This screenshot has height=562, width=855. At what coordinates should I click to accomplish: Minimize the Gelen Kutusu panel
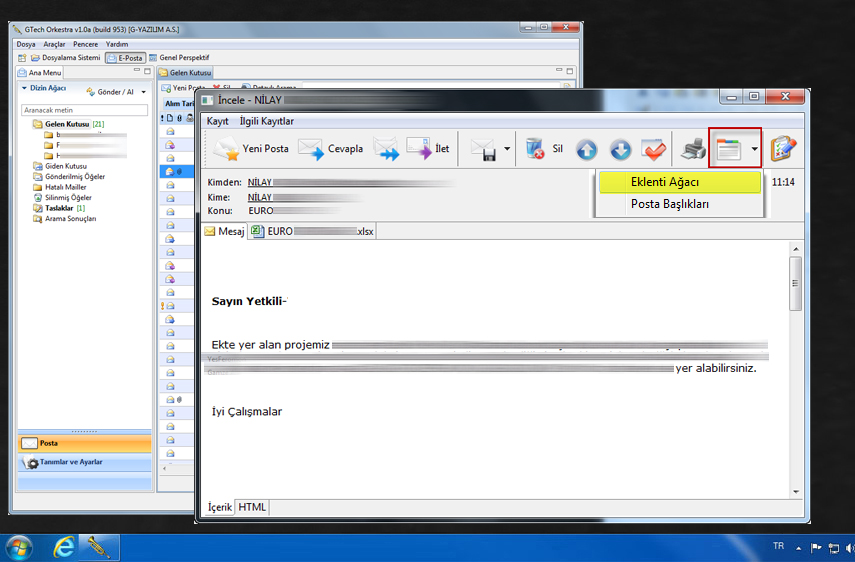coord(559,70)
